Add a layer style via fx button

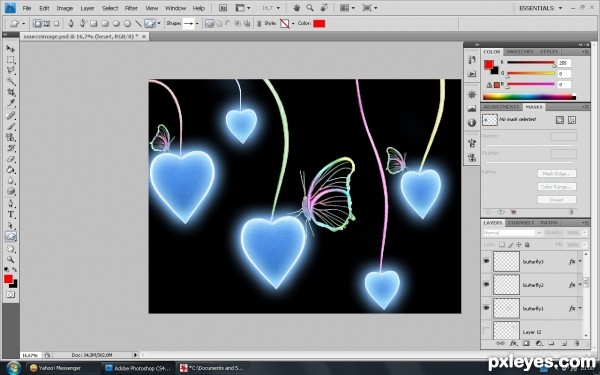514,344
